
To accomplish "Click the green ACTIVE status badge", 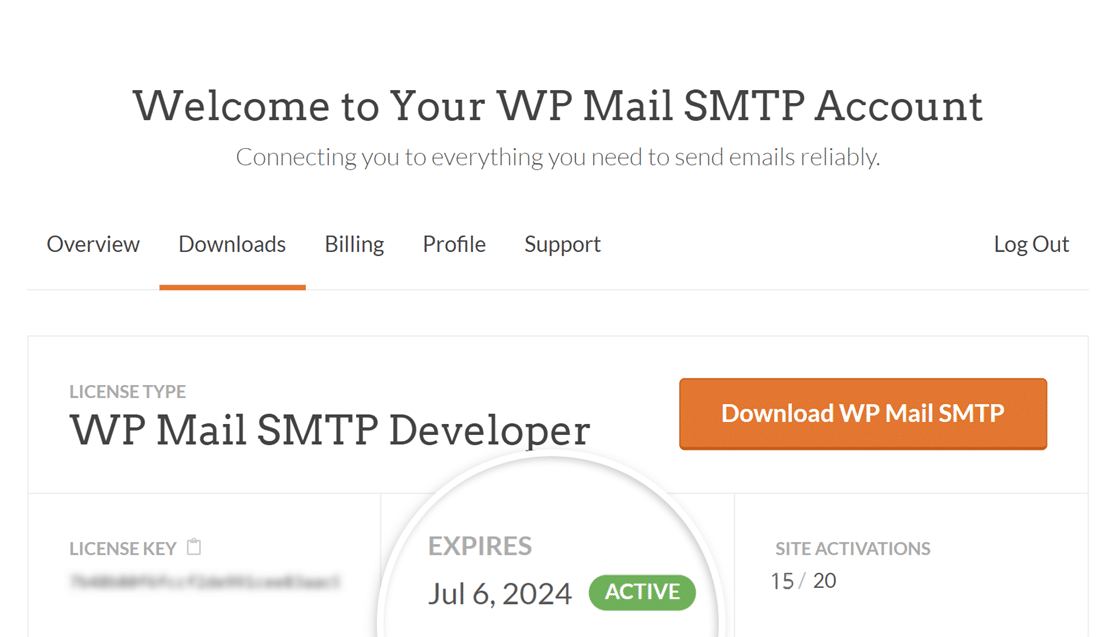I will [642, 592].
